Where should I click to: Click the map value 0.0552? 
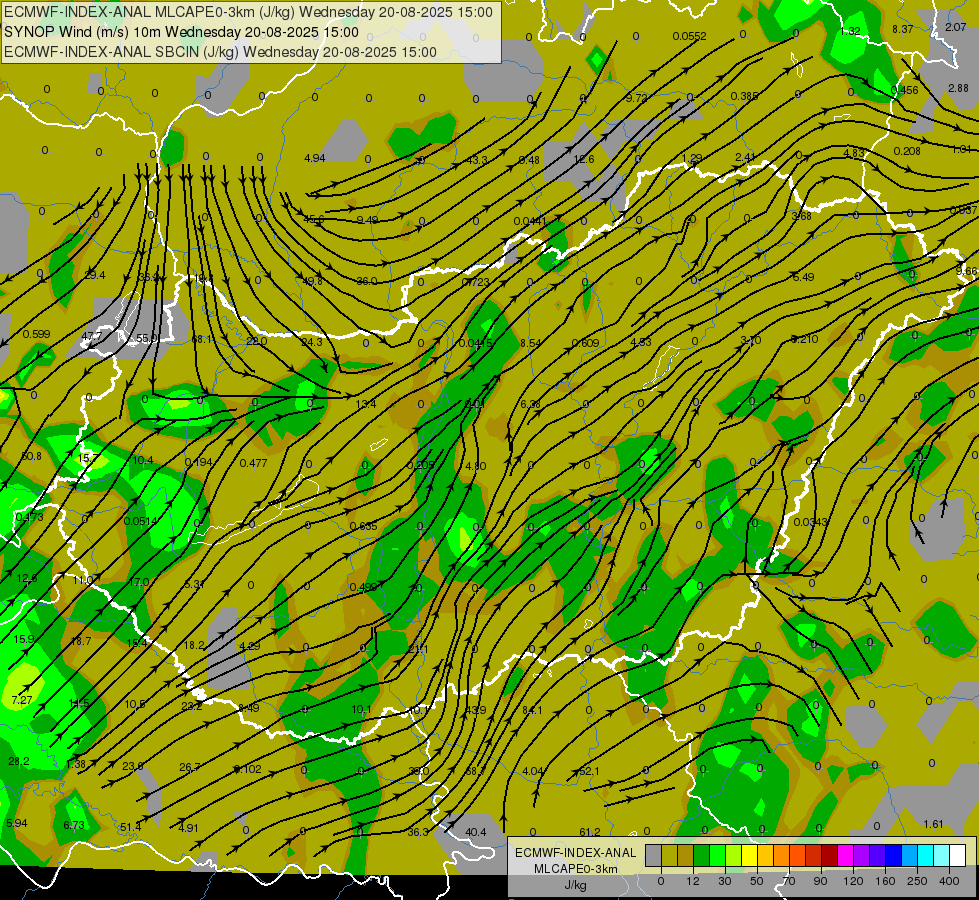[689, 36]
